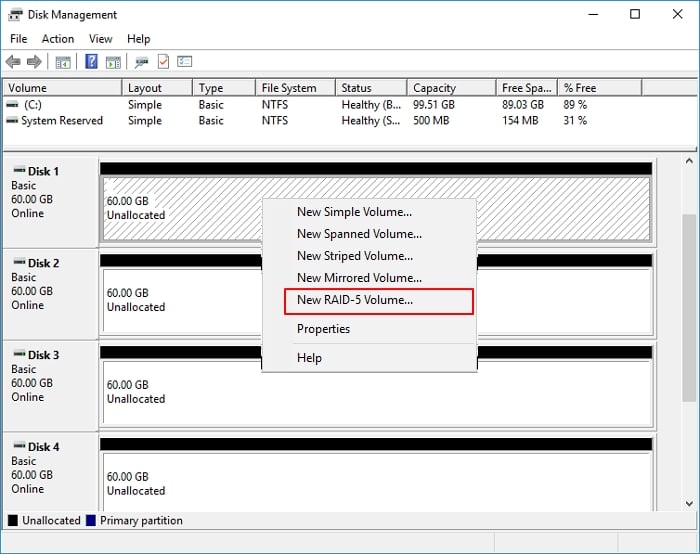
Task: Select New Mirrored Volume in context menu
Action: 359,278
